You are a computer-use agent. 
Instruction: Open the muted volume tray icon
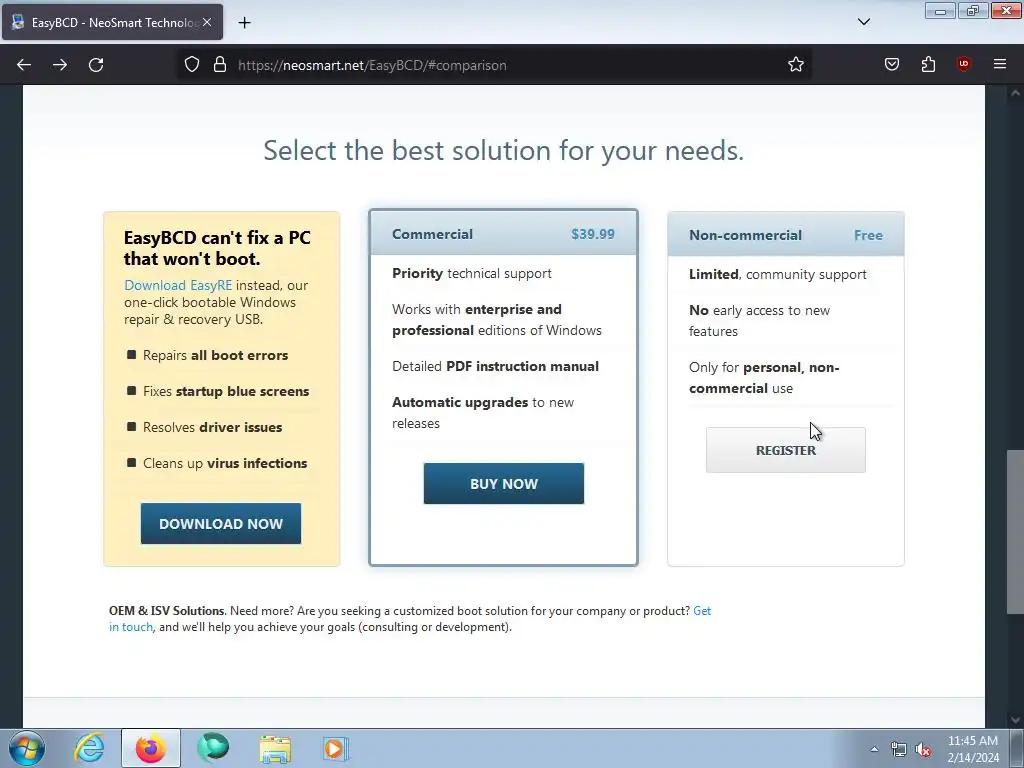(923, 750)
